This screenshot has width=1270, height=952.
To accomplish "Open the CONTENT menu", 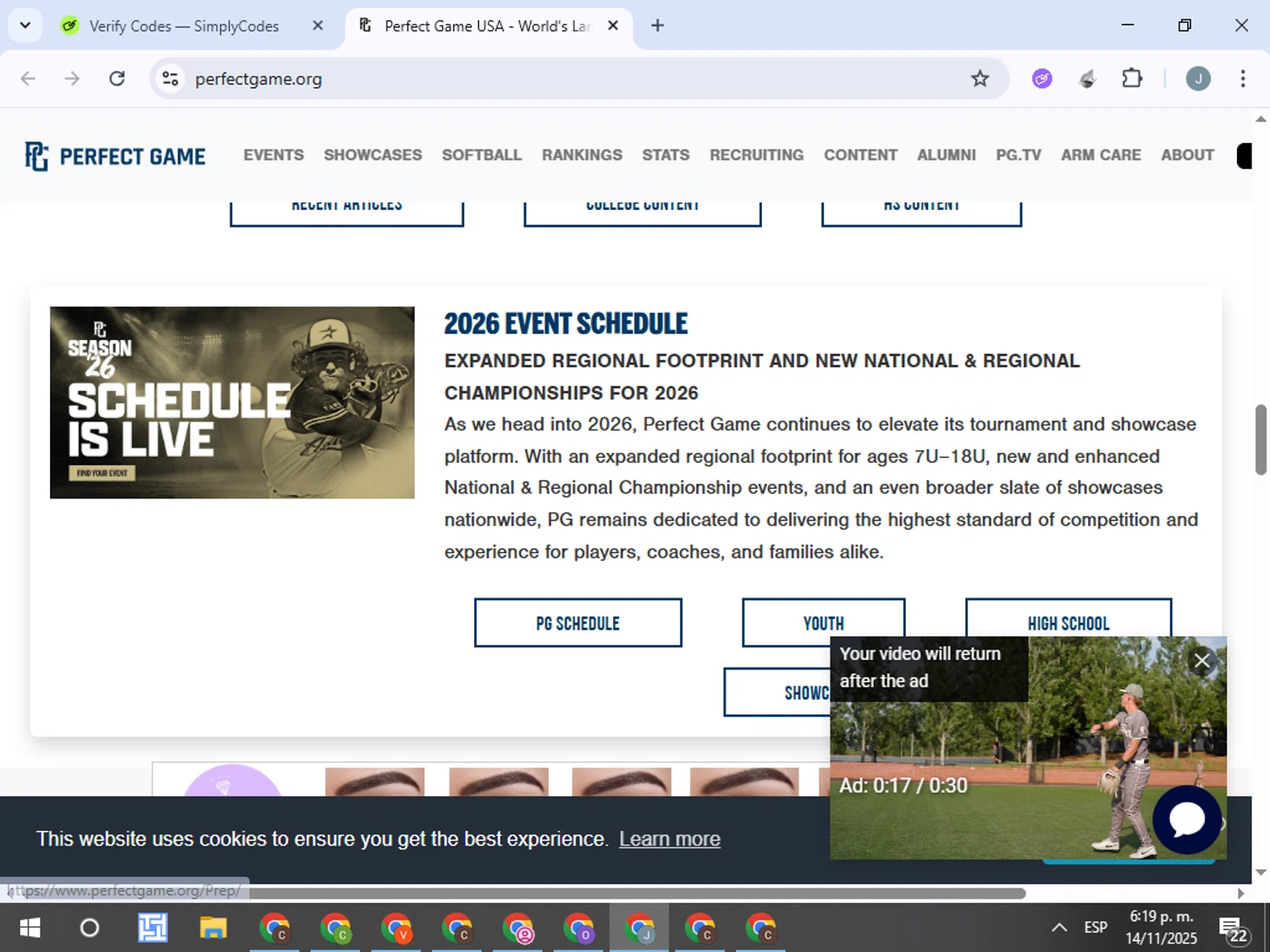I will click(860, 155).
